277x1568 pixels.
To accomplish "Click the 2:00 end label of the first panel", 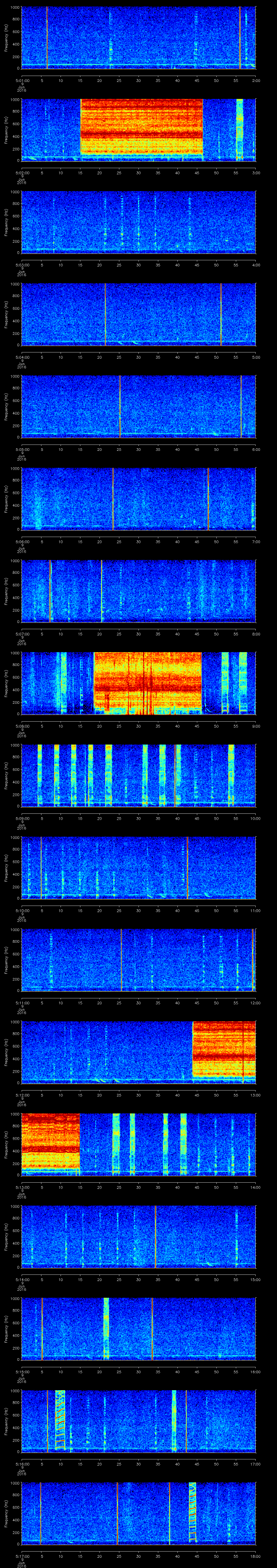I will pyautogui.click(x=256, y=80).
